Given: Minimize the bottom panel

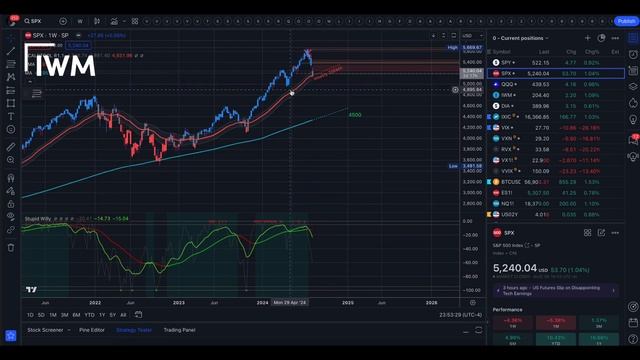Looking at the screenshot, I should 466,331.
